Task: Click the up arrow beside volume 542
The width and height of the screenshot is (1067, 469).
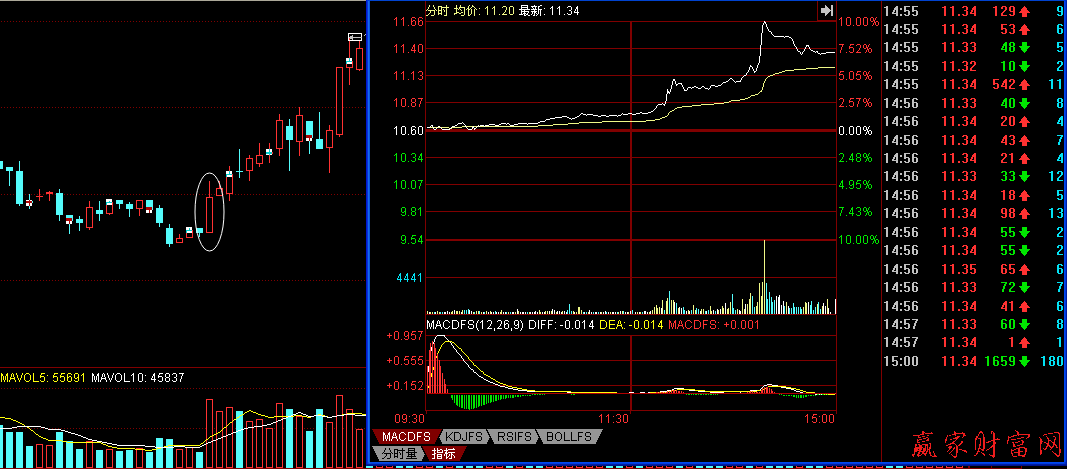Action: [1026, 84]
